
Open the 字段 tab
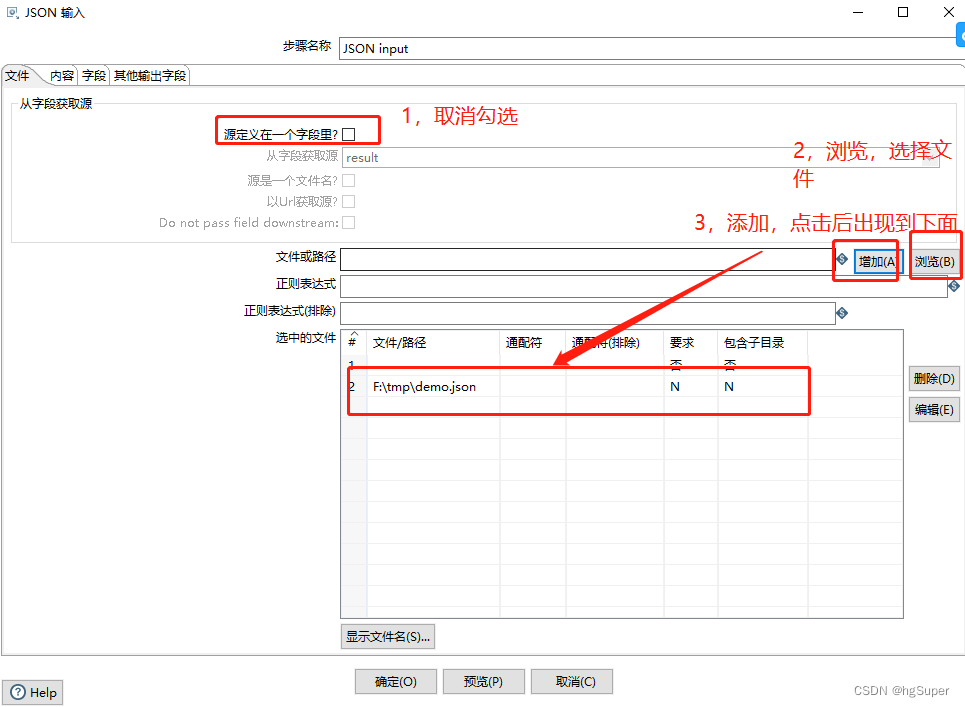pos(93,75)
